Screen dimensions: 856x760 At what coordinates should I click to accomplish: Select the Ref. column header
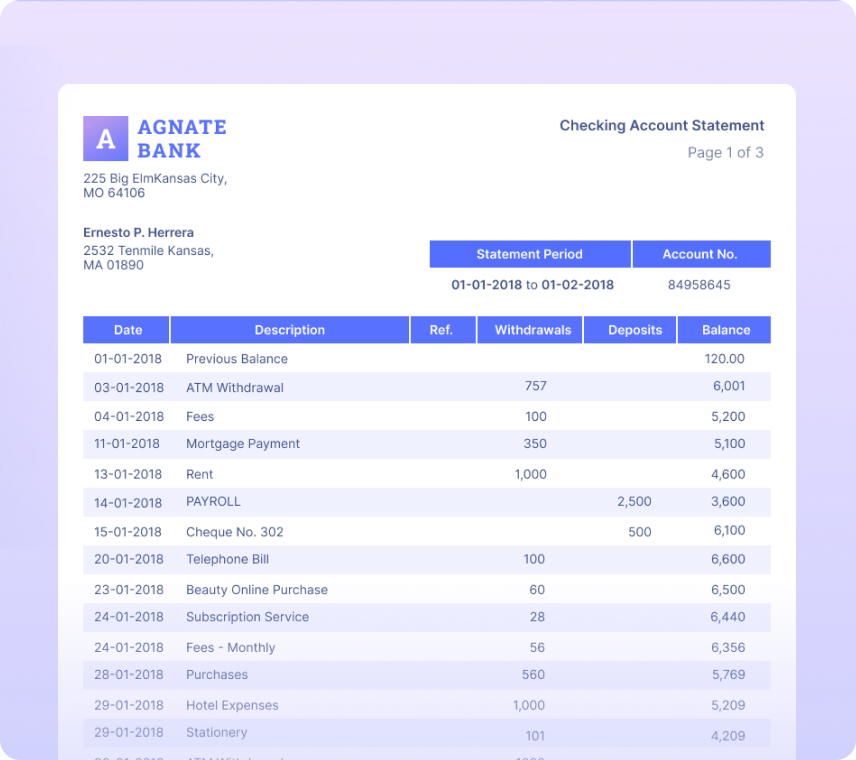point(442,330)
